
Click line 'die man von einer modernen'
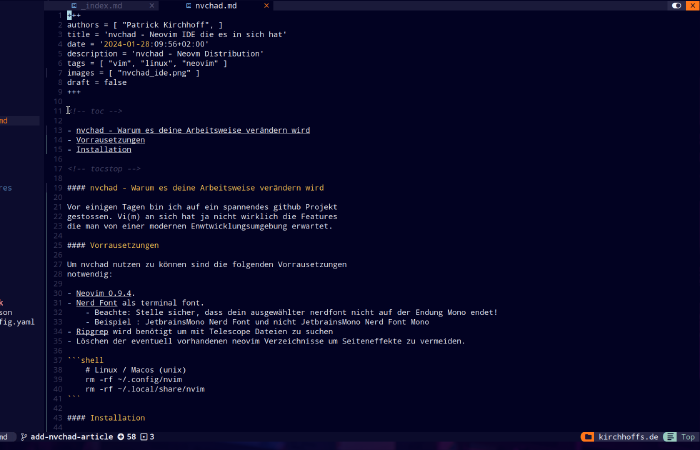[200, 226]
